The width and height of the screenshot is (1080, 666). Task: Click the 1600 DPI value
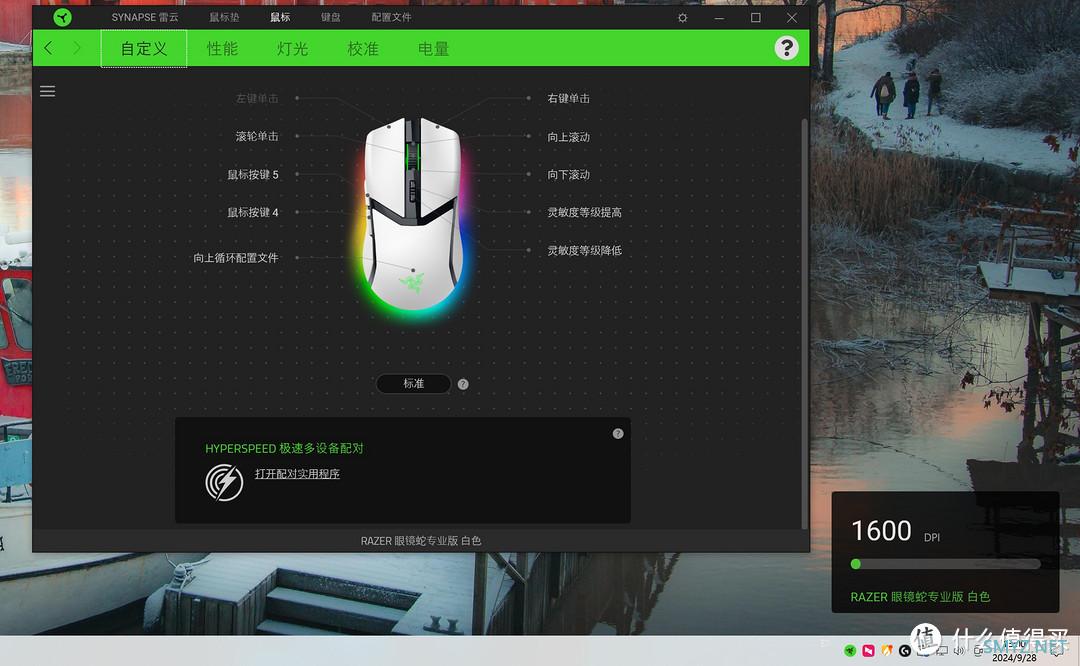coord(881,531)
